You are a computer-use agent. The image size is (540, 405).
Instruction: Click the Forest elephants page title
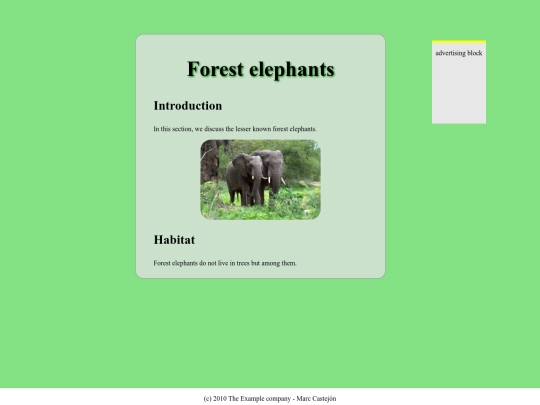(261, 70)
